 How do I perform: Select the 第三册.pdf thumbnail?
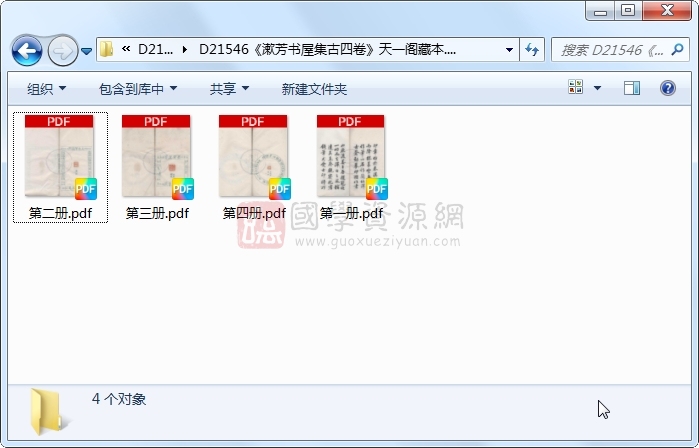click(x=157, y=156)
